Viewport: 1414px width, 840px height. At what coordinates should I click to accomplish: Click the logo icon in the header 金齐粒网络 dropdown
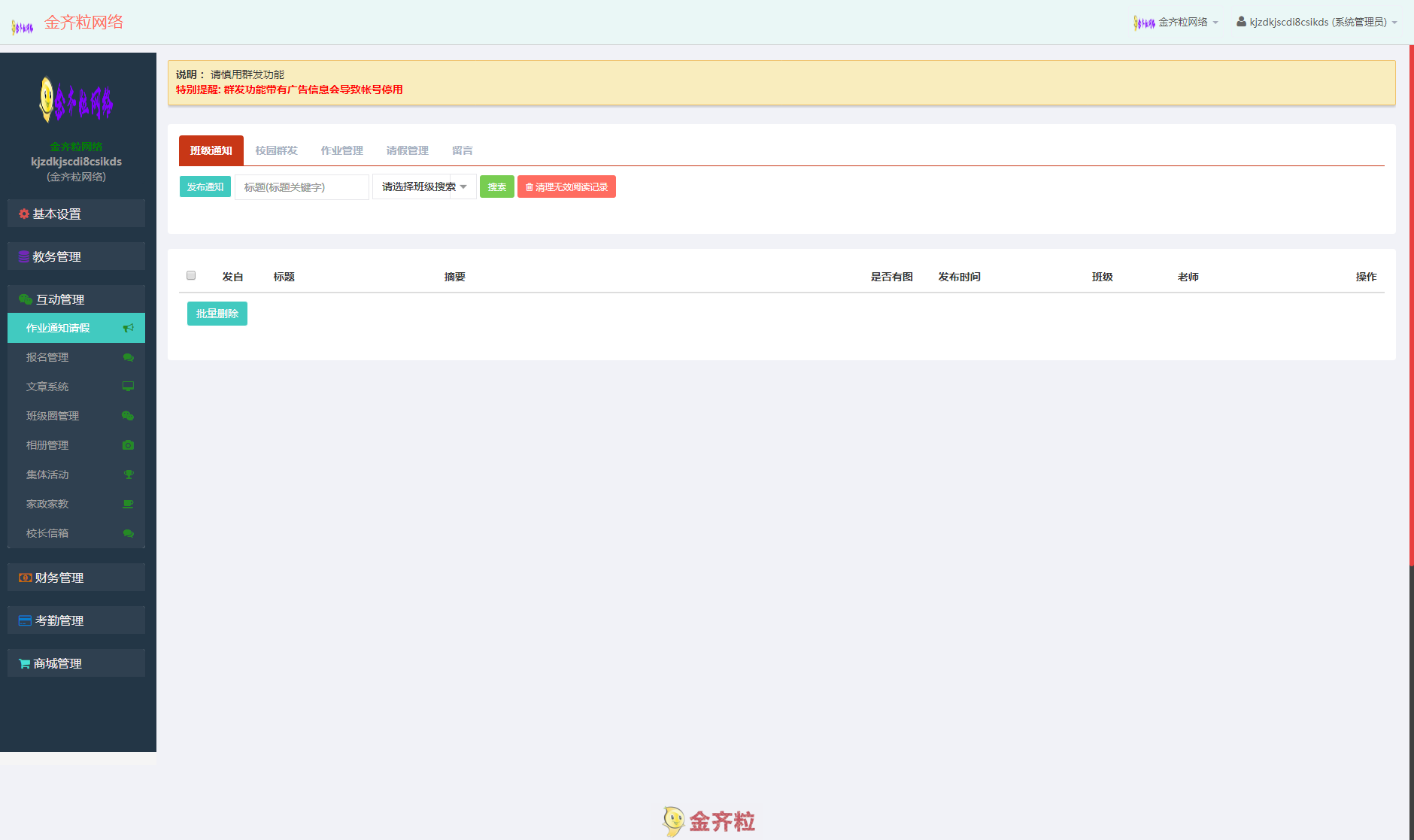(1144, 23)
